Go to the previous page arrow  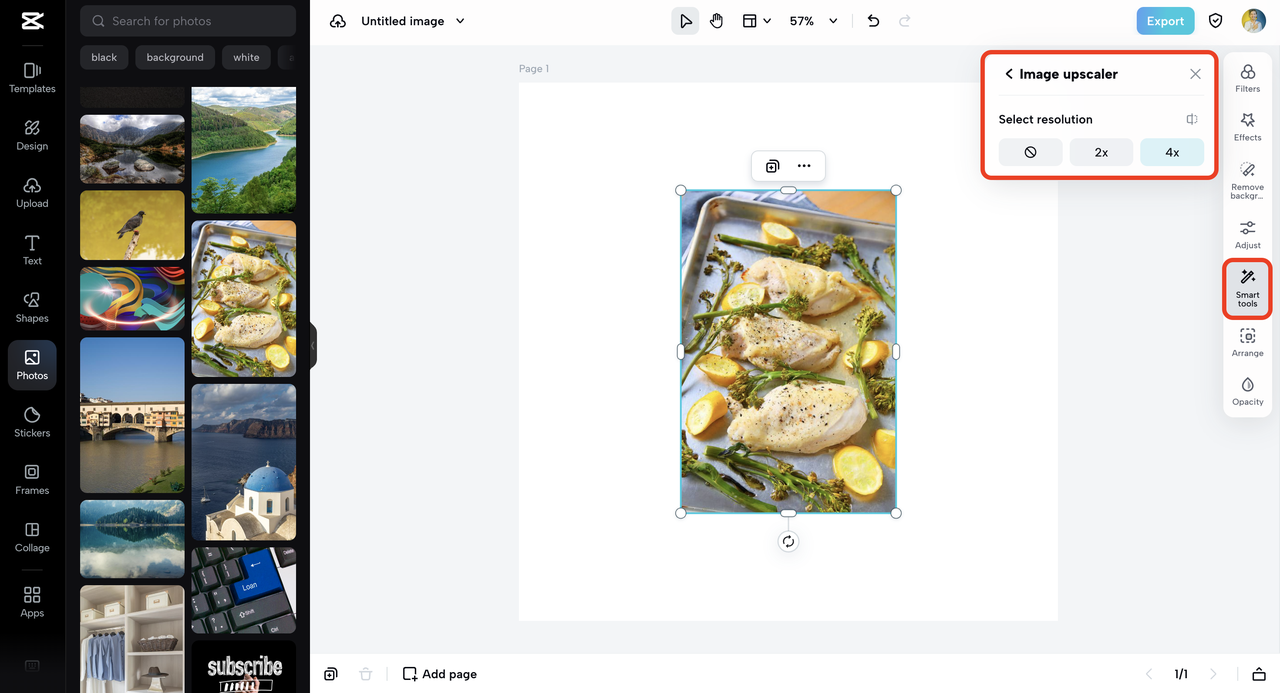(x=1149, y=674)
